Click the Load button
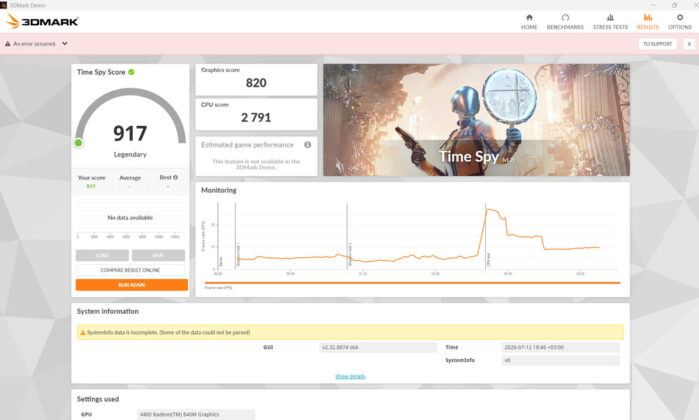The image size is (699, 420). coord(102,255)
